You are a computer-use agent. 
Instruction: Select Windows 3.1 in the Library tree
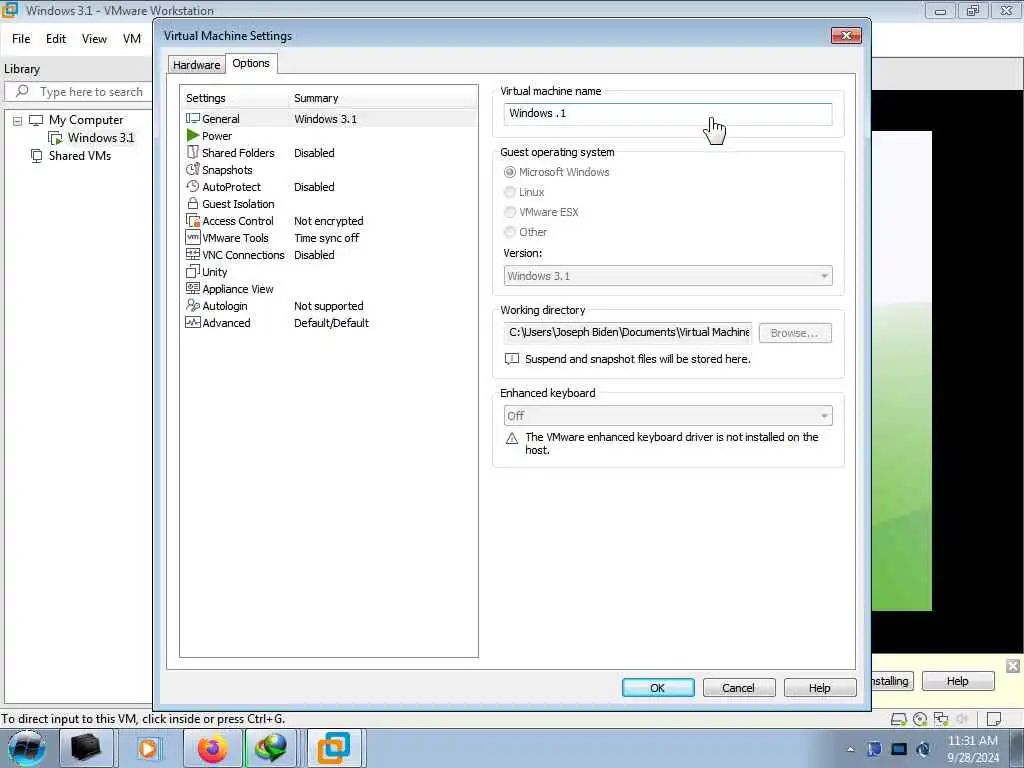[101, 138]
